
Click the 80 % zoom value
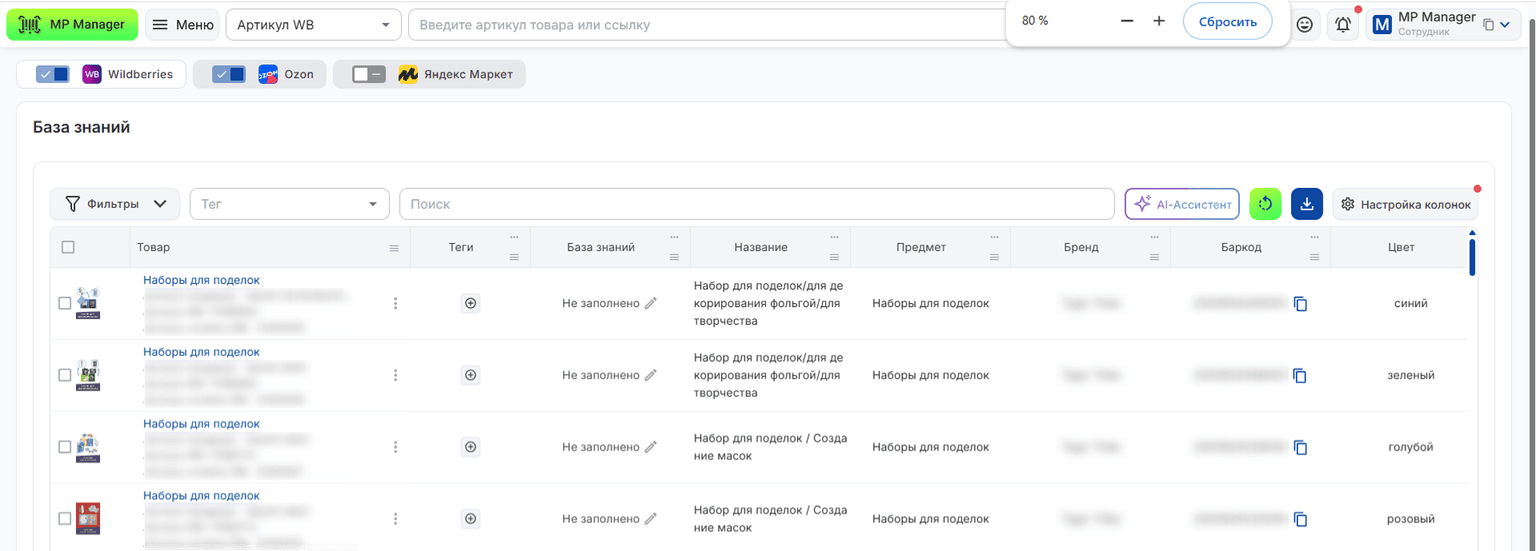(1035, 21)
